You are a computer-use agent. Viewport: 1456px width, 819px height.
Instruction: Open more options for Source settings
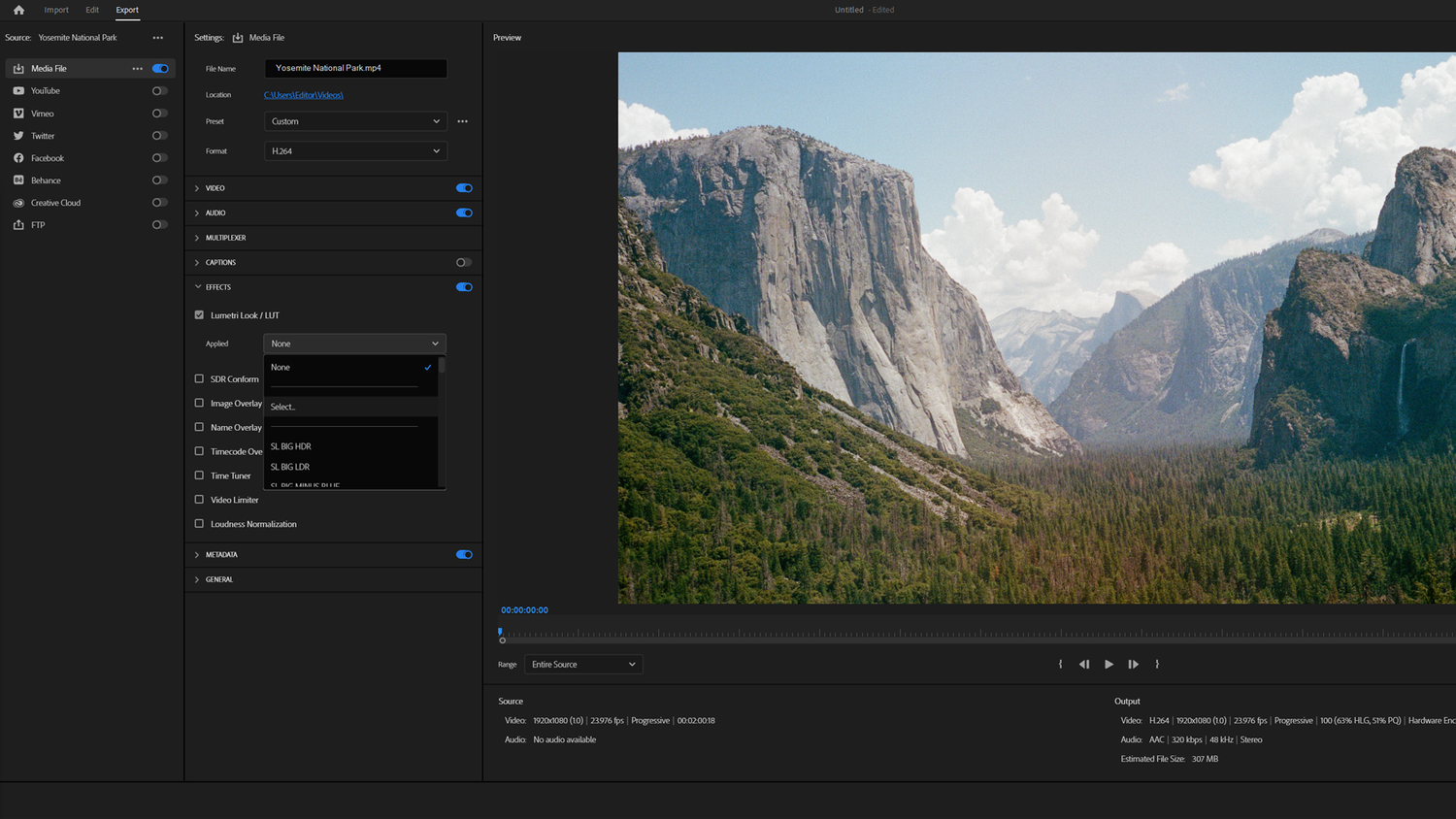(x=158, y=37)
